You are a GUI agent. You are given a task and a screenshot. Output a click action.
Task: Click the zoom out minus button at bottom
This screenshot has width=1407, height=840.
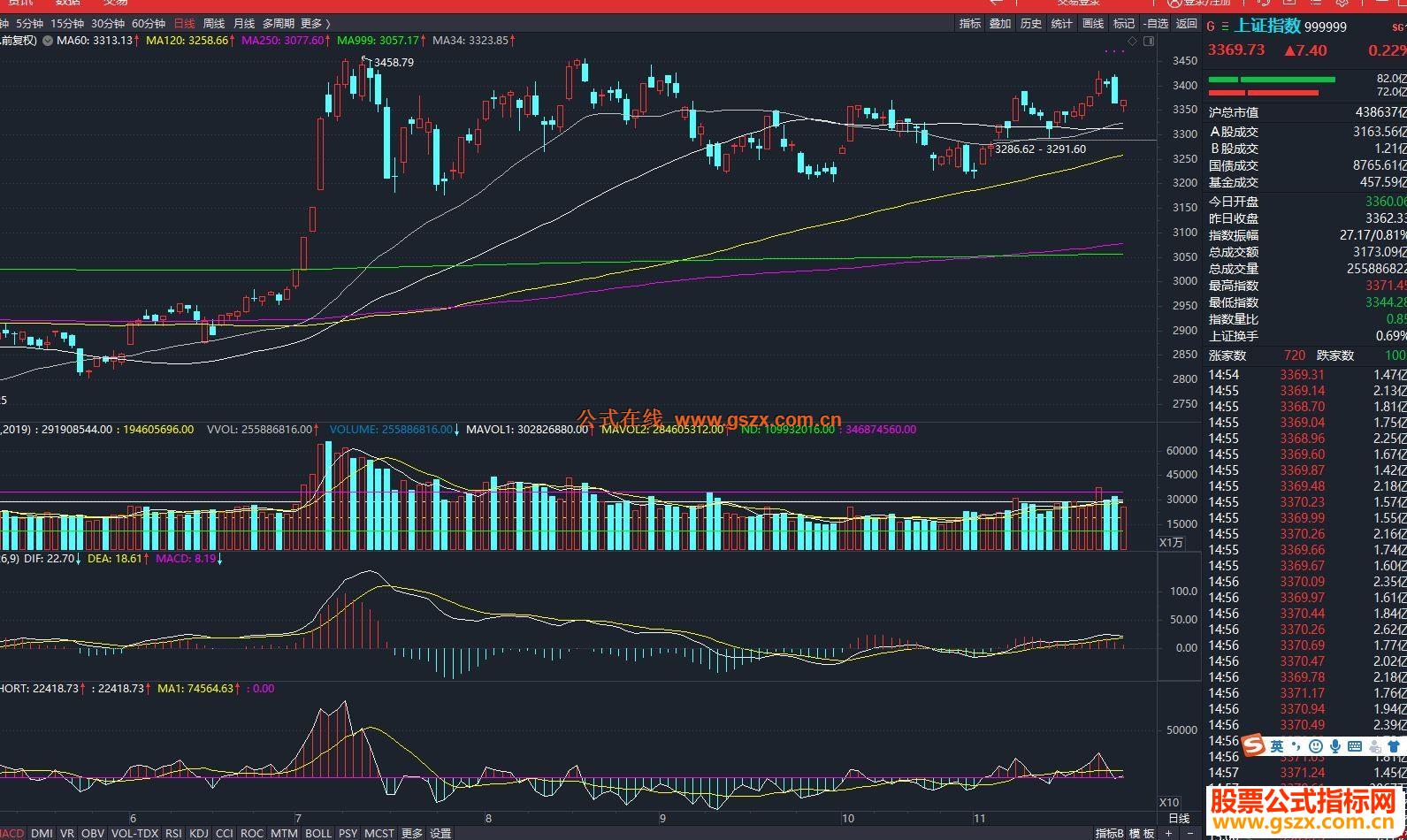tap(1189, 833)
